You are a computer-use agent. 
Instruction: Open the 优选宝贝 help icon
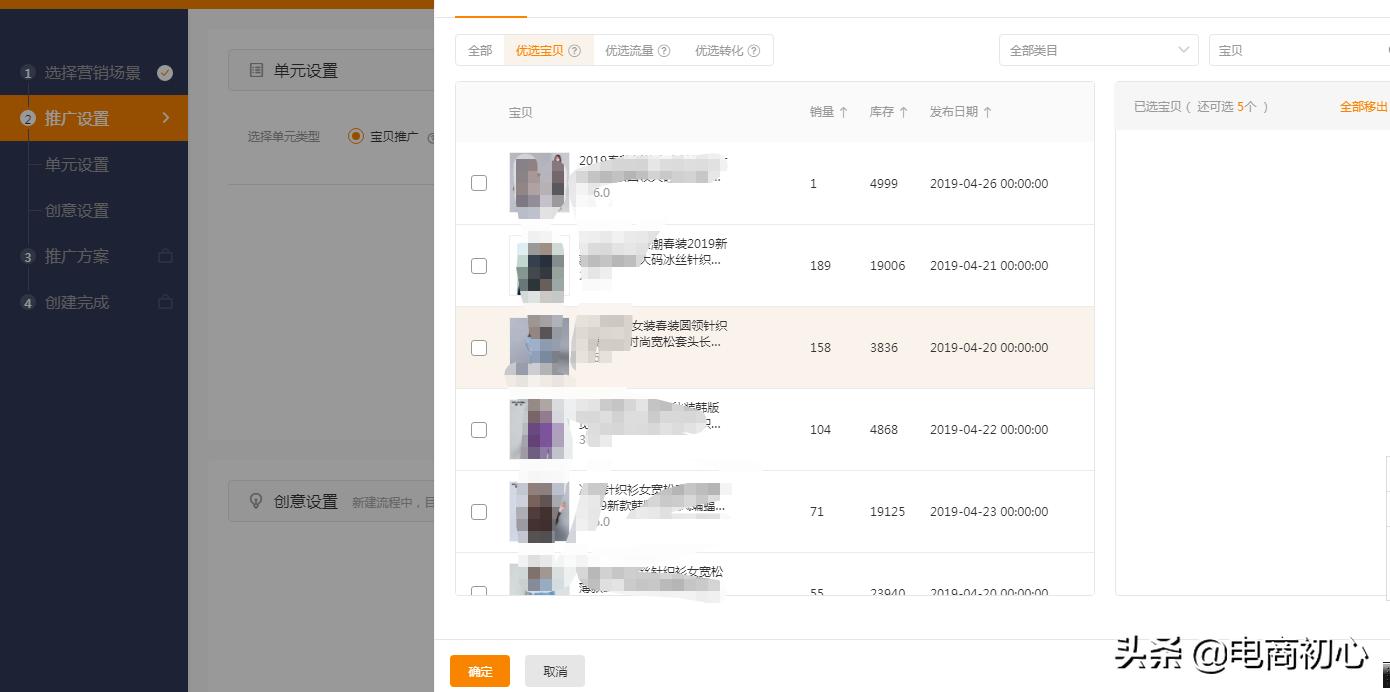(x=576, y=49)
